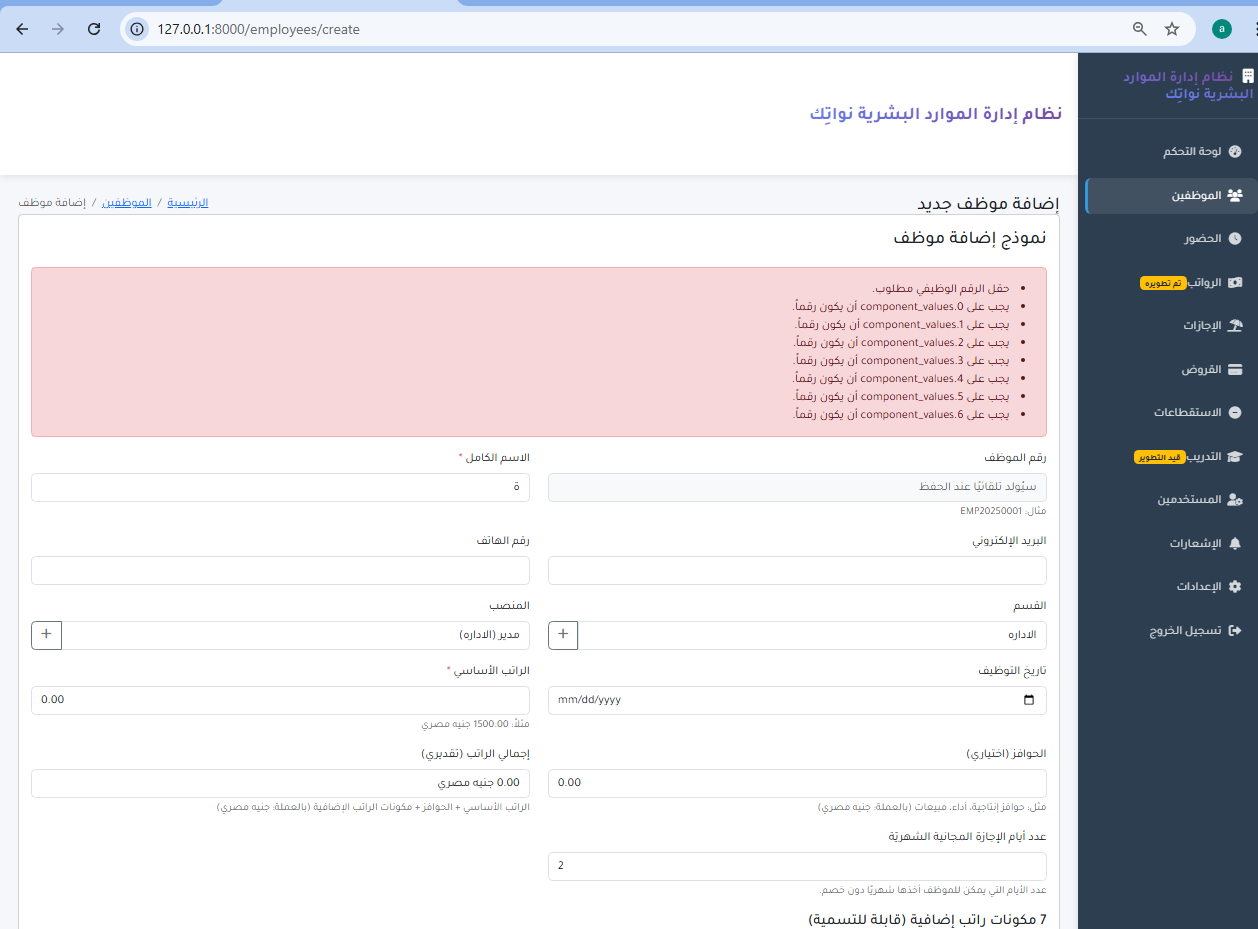Click the plus button beside department field
1258x929 pixels.
(563, 635)
